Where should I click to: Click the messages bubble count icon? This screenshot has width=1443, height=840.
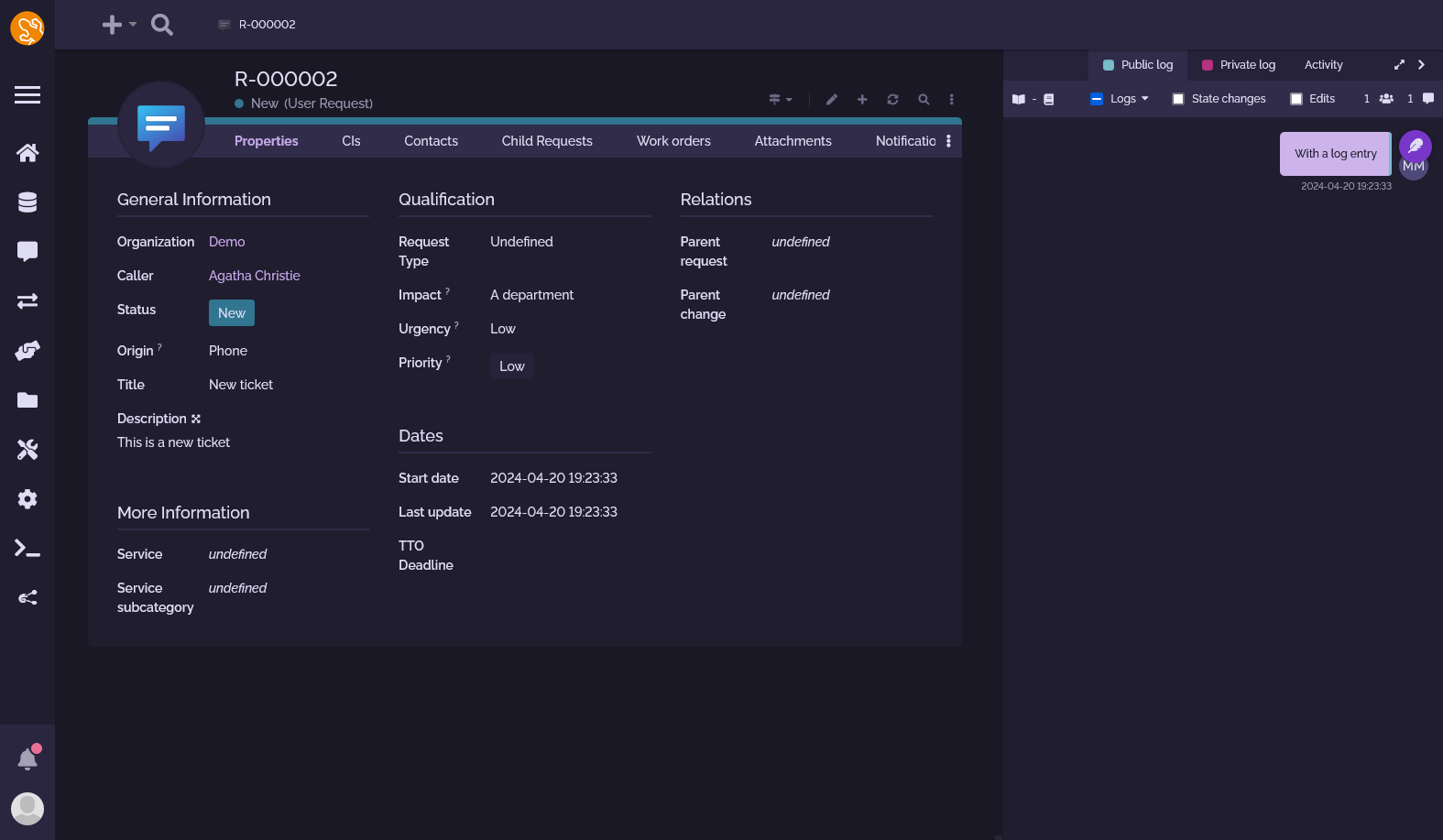coord(1428,99)
